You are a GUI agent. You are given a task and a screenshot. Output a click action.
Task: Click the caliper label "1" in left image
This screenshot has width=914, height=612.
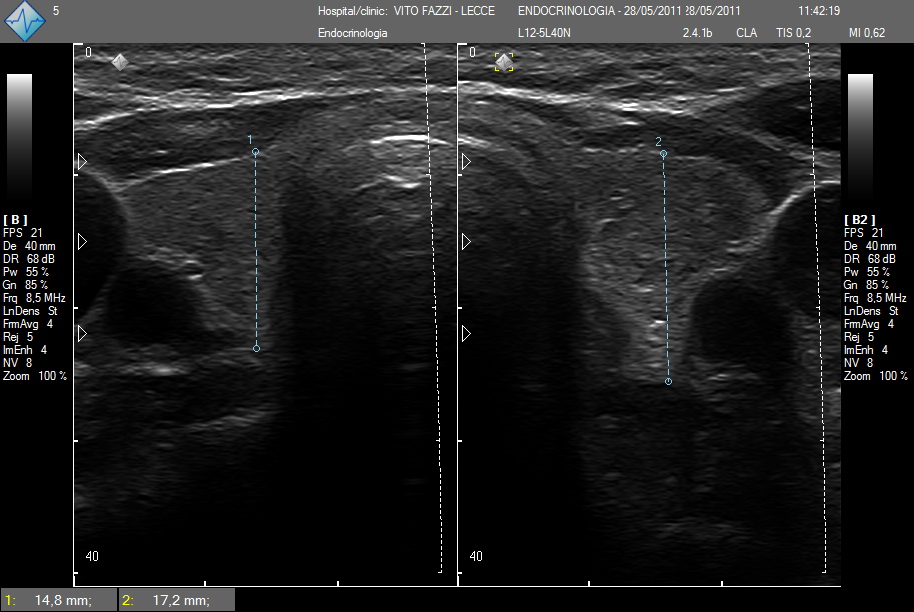(x=250, y=140)
